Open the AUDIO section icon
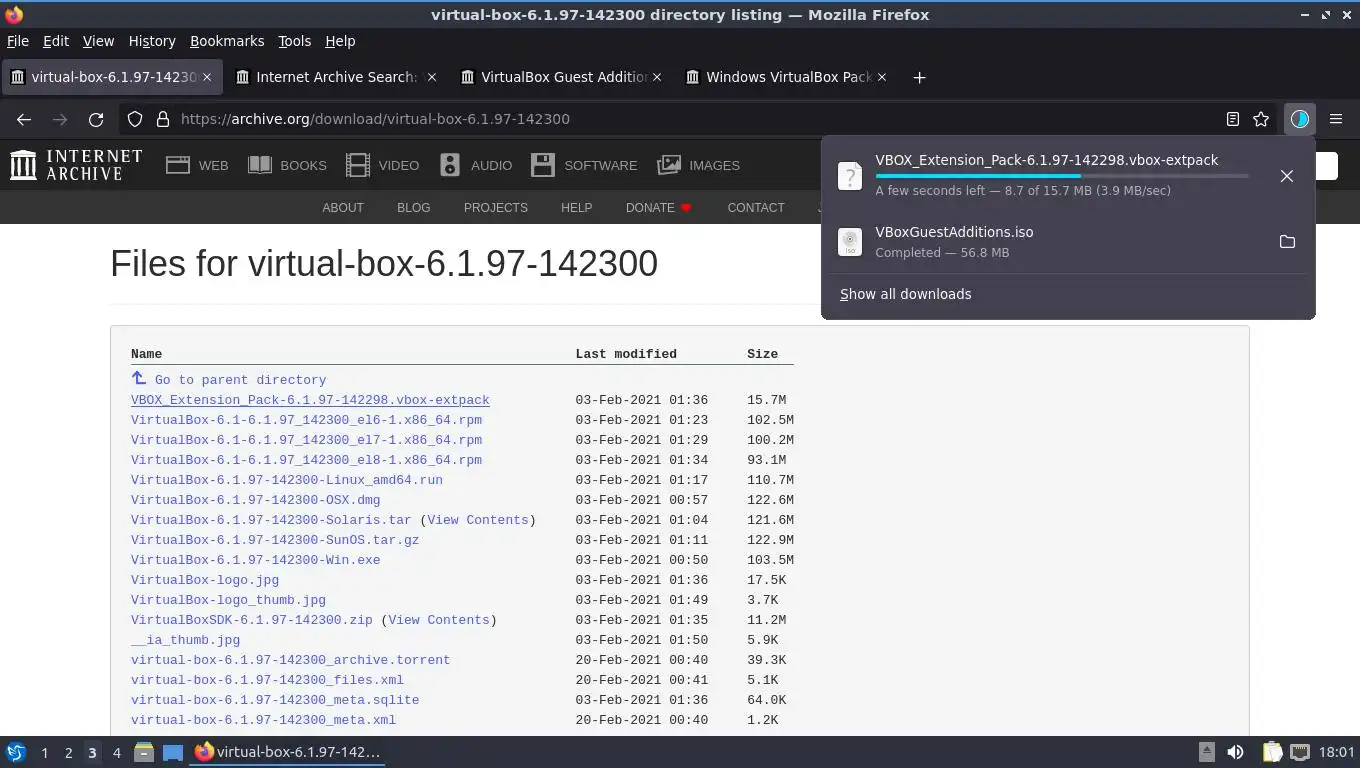The image size is (1360, 768). [450, 165]
